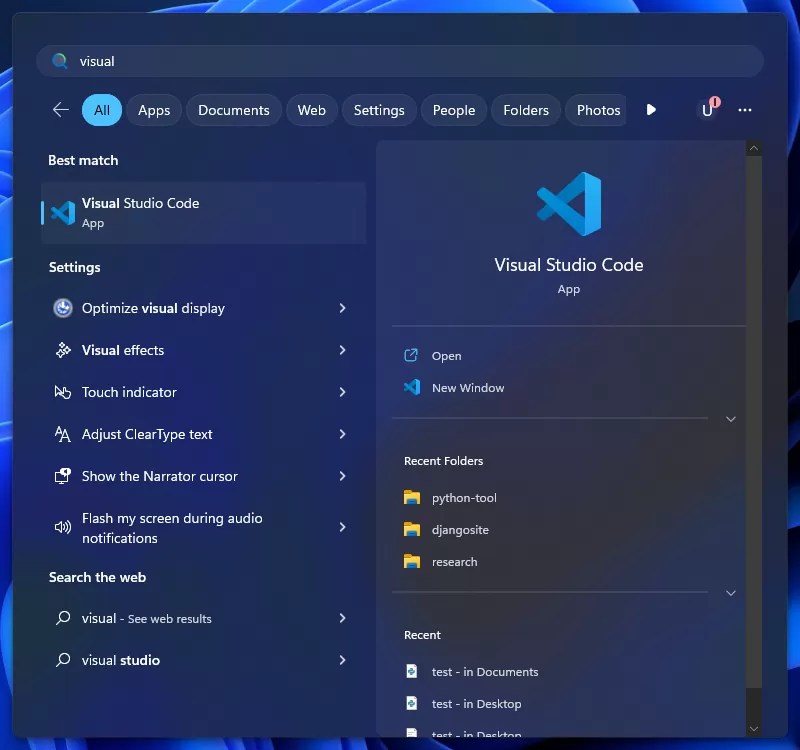Click the Visual effects settings icon

62,350
